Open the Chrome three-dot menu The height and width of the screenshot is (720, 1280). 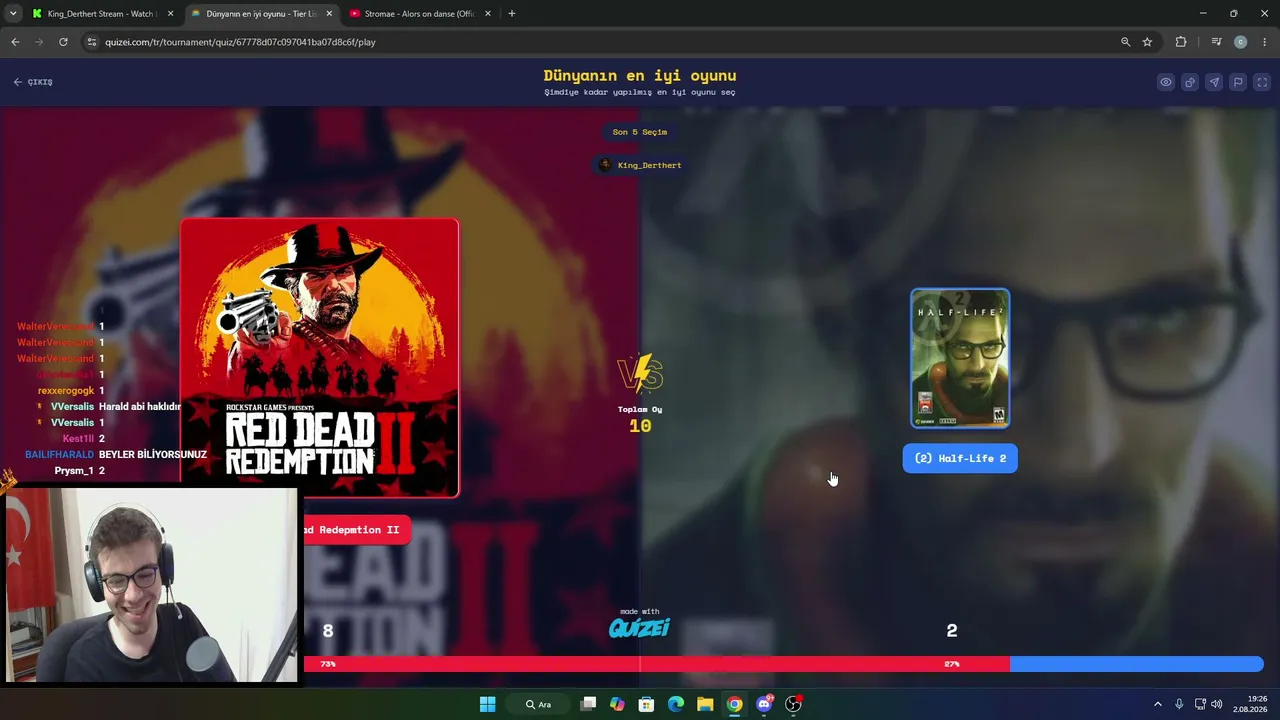(x=1265, y=42)
